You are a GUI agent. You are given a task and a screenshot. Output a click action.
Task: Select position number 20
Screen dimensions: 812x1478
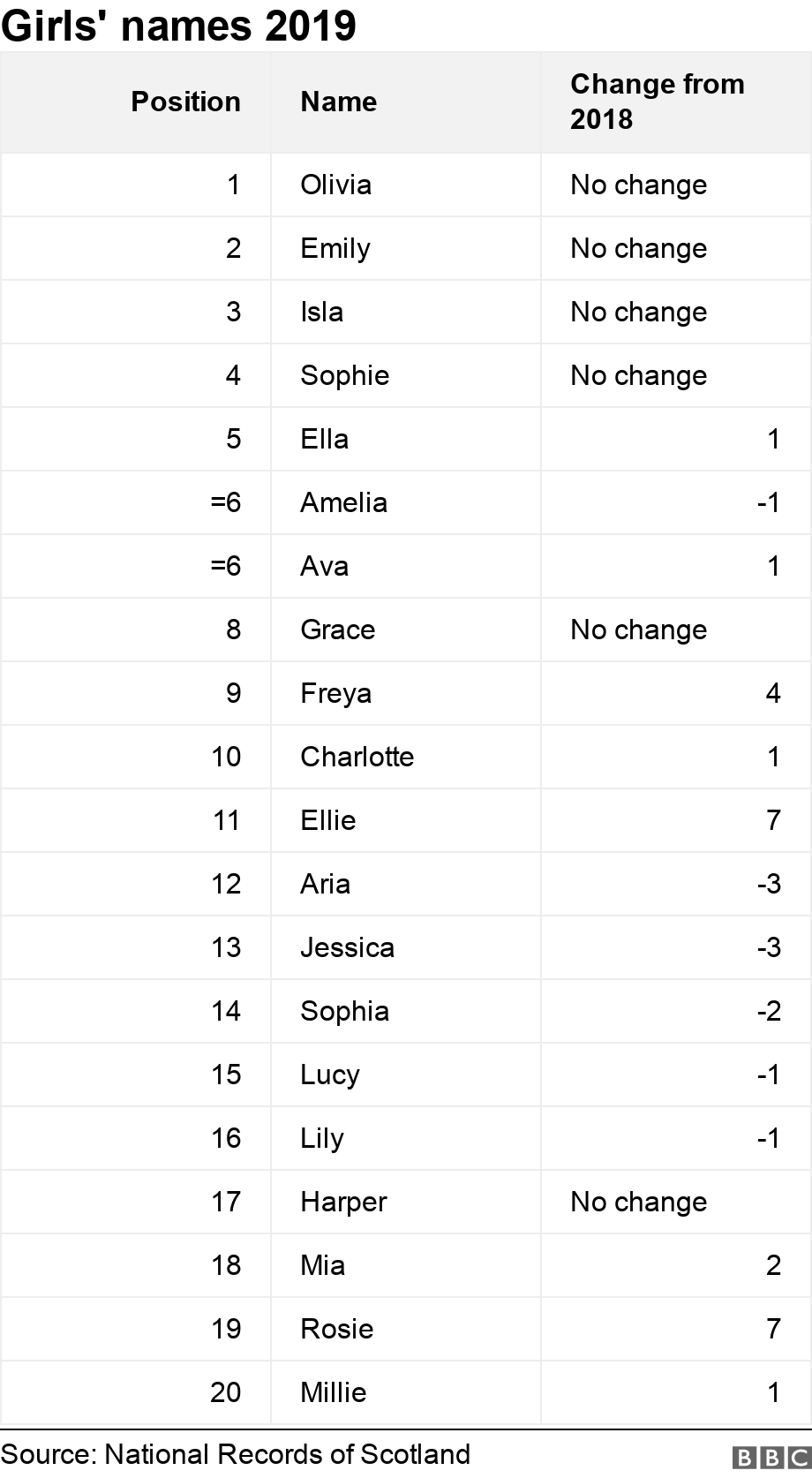tap(225, 1392)
